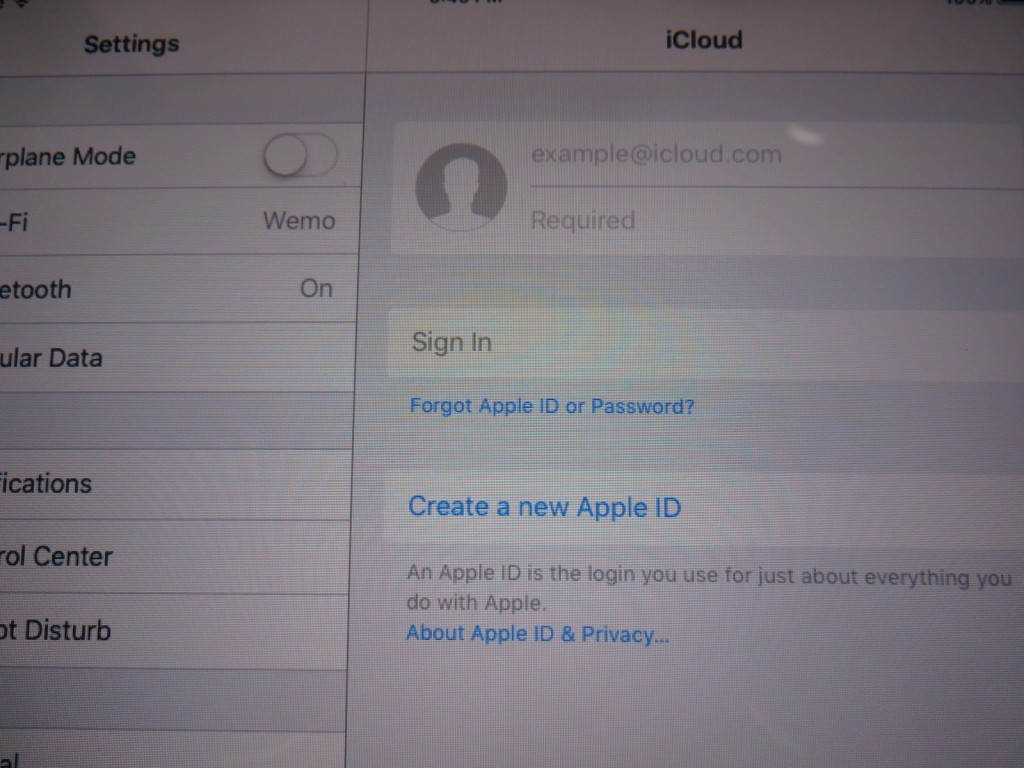Select Create a new Apple ID
The width and height of the screenshot is (1024, 768).
coord(544,507)
